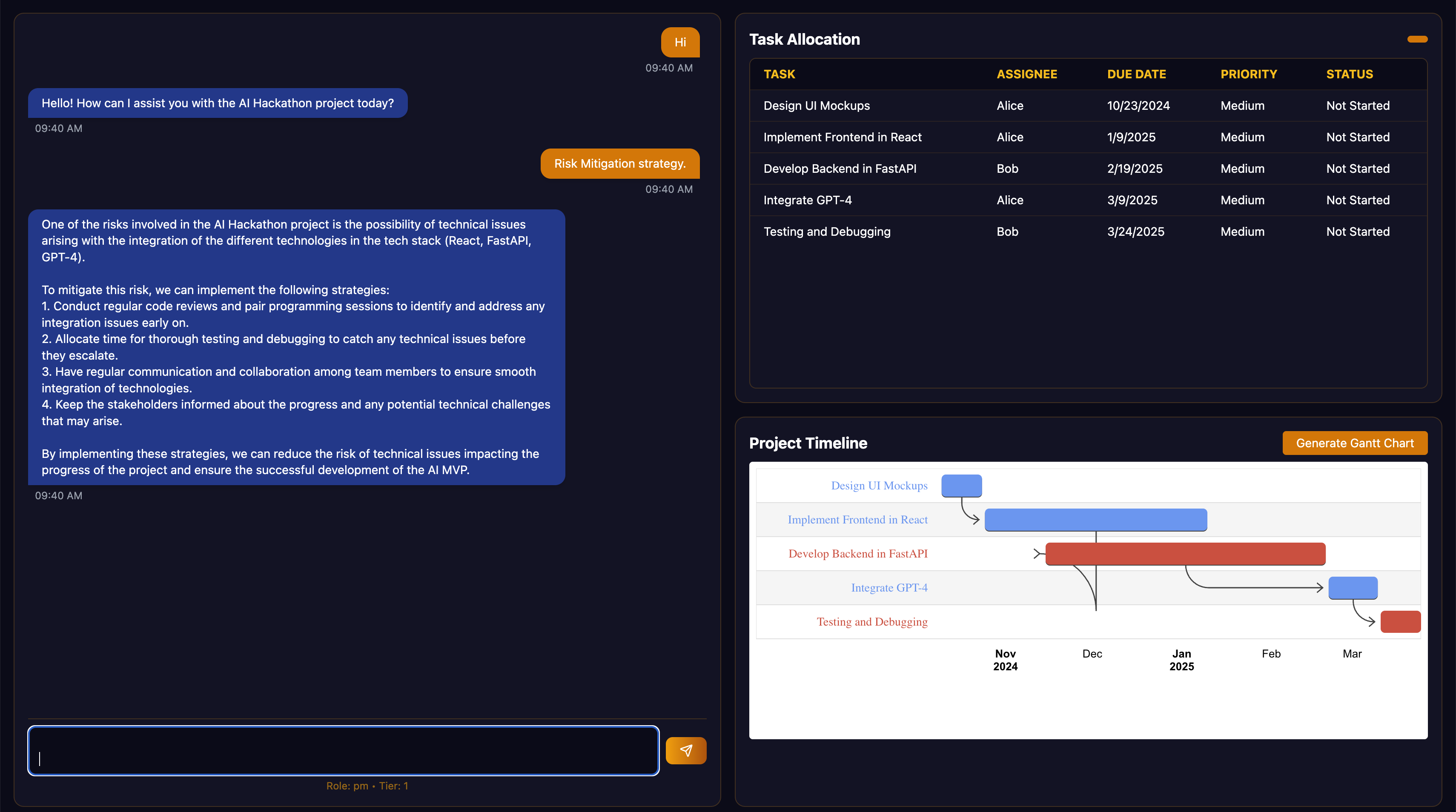Click the blue Design UI Mockups Gantt bar
This screenshot has width=1456, height=812.
[961, 486]
